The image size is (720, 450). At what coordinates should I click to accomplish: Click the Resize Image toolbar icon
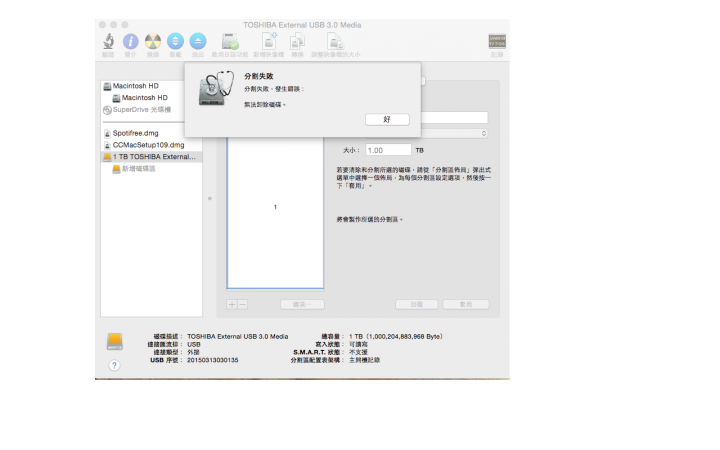335,41
